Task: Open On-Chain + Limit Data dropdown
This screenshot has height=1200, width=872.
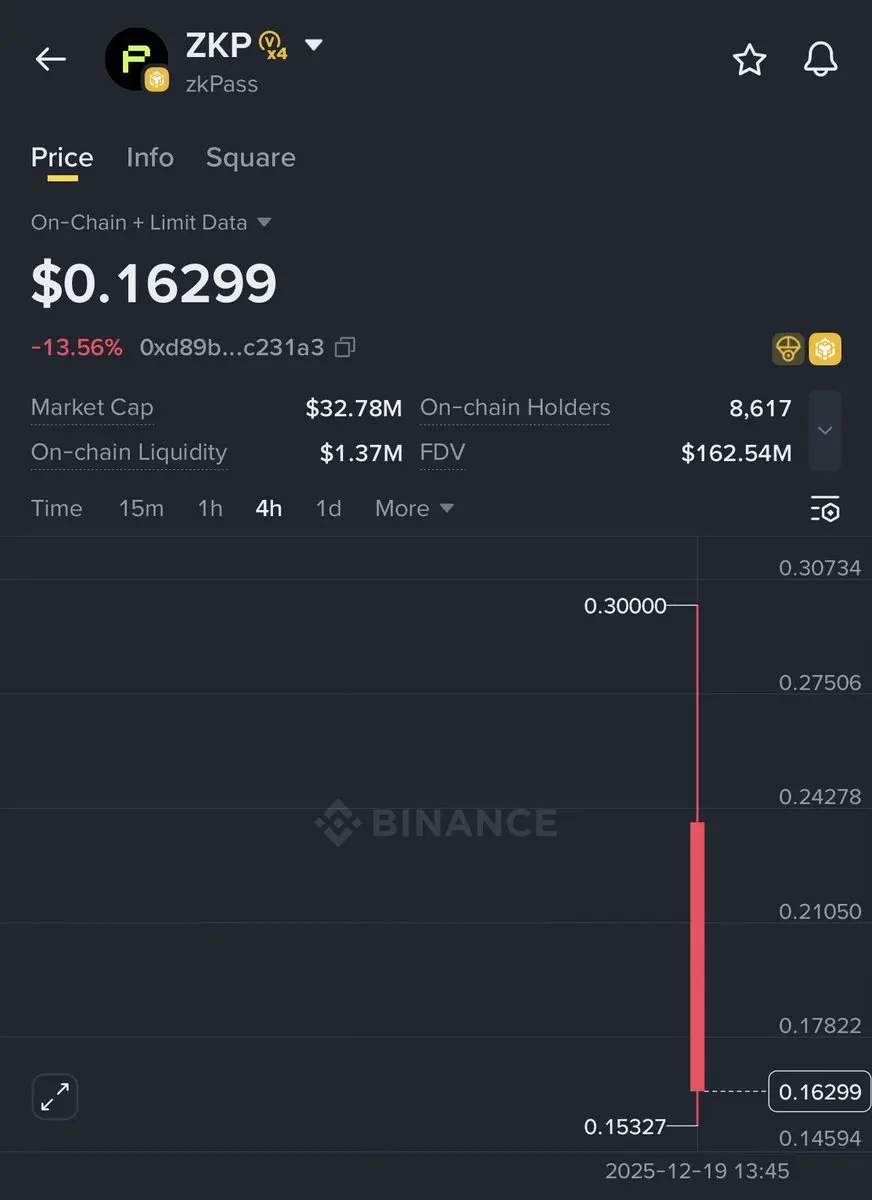Action: (264, 222)
